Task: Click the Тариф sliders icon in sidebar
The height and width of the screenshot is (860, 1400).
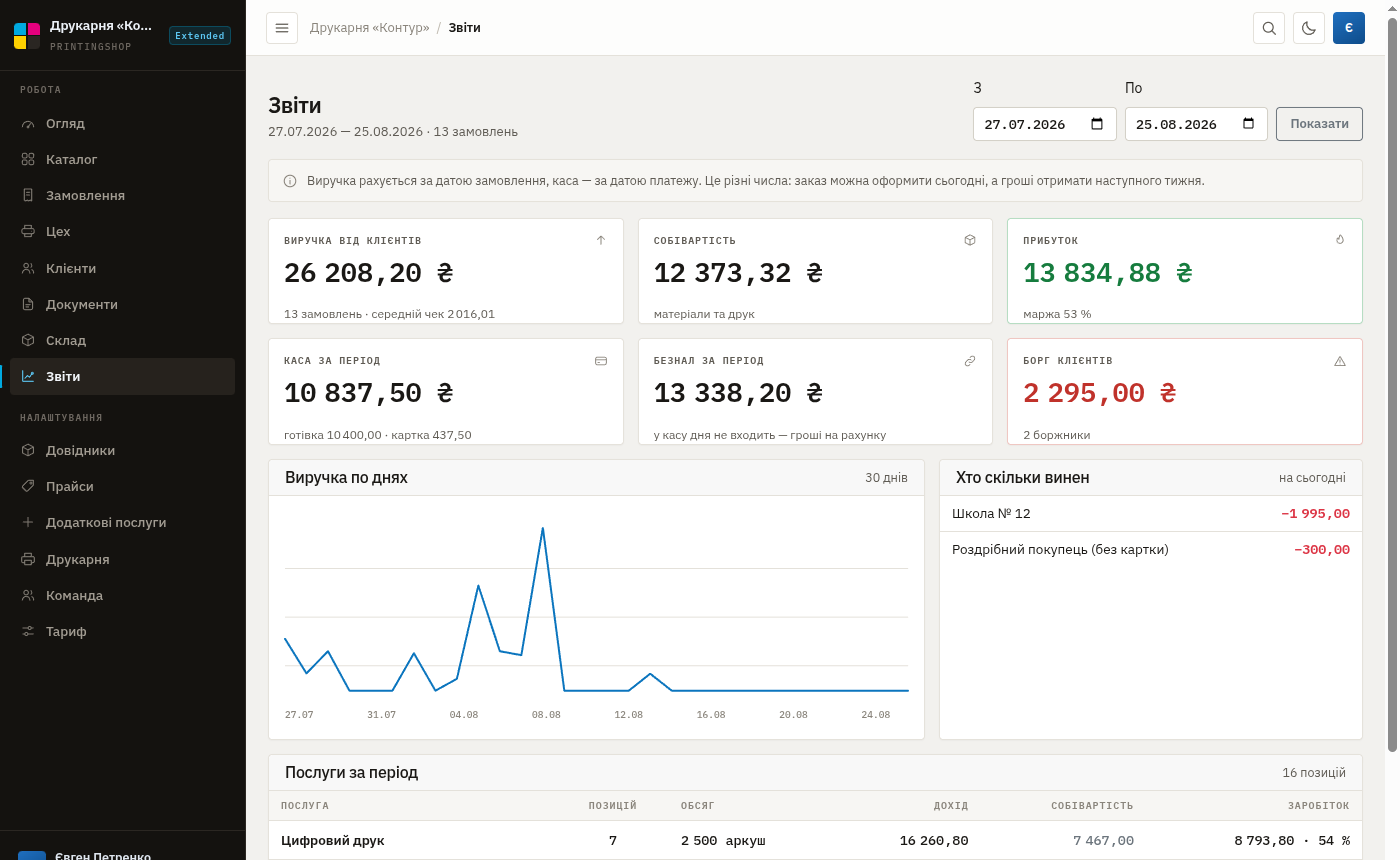Action: click(28, 632)
